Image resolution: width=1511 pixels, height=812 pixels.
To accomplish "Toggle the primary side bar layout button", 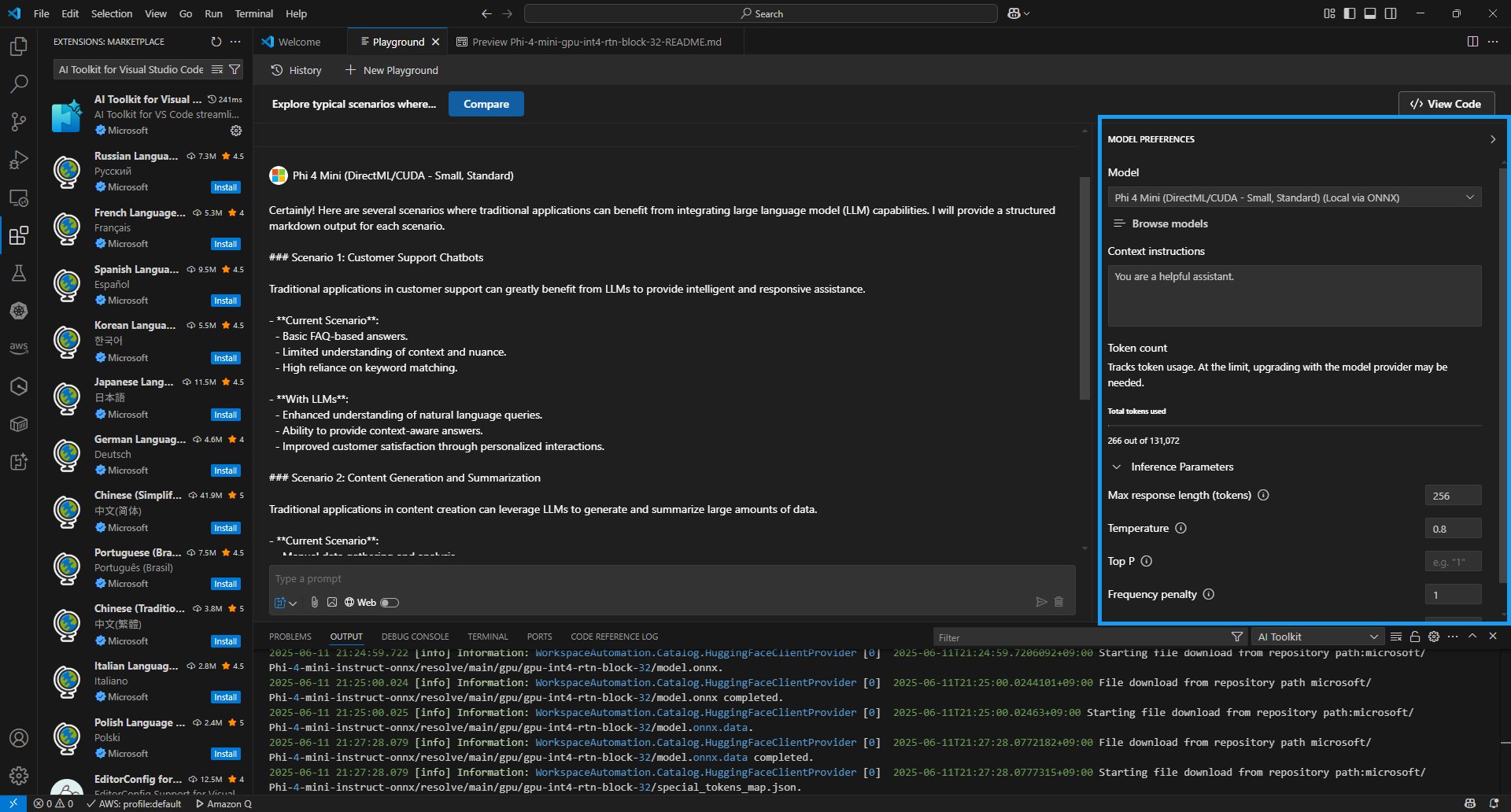I will coord(1350,13).
